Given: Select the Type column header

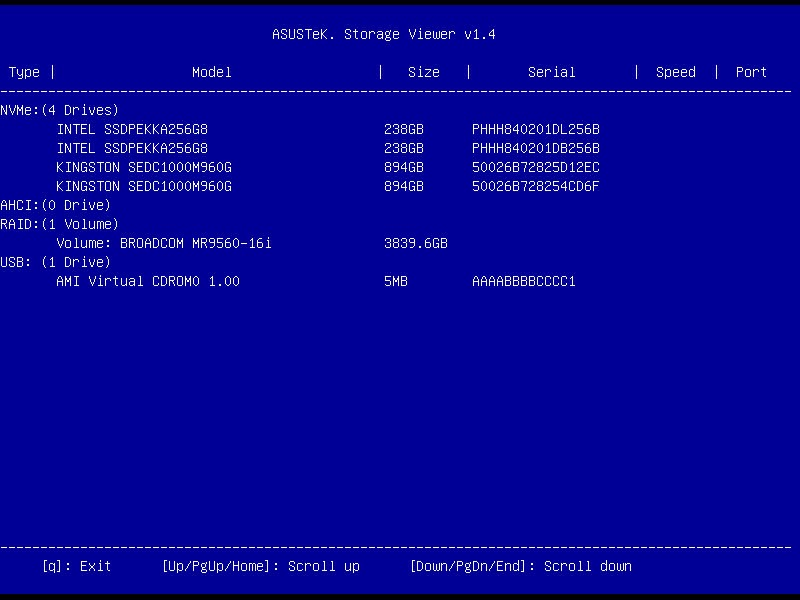Looking at the screenshot, I should point(24,72).
